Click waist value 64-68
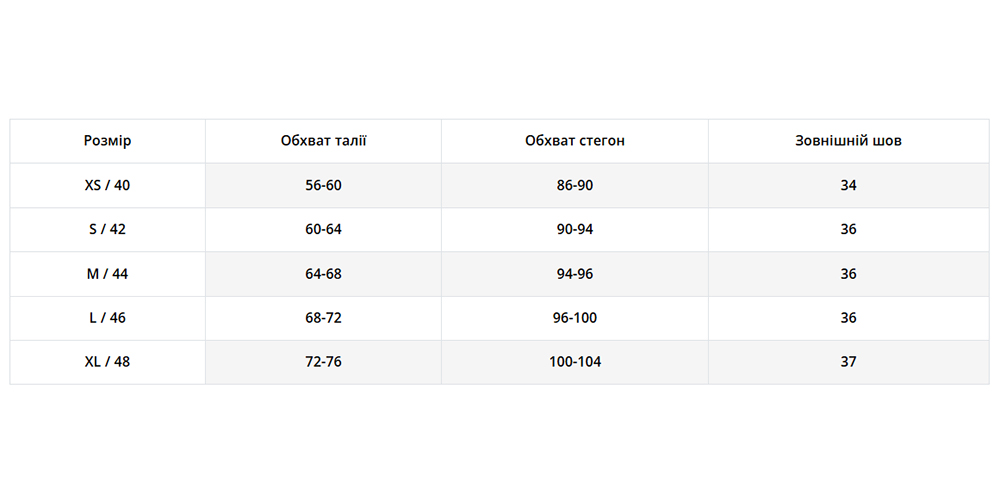Screen dimensions: 1000x500 pyautogui.click(x=323, y=274)
